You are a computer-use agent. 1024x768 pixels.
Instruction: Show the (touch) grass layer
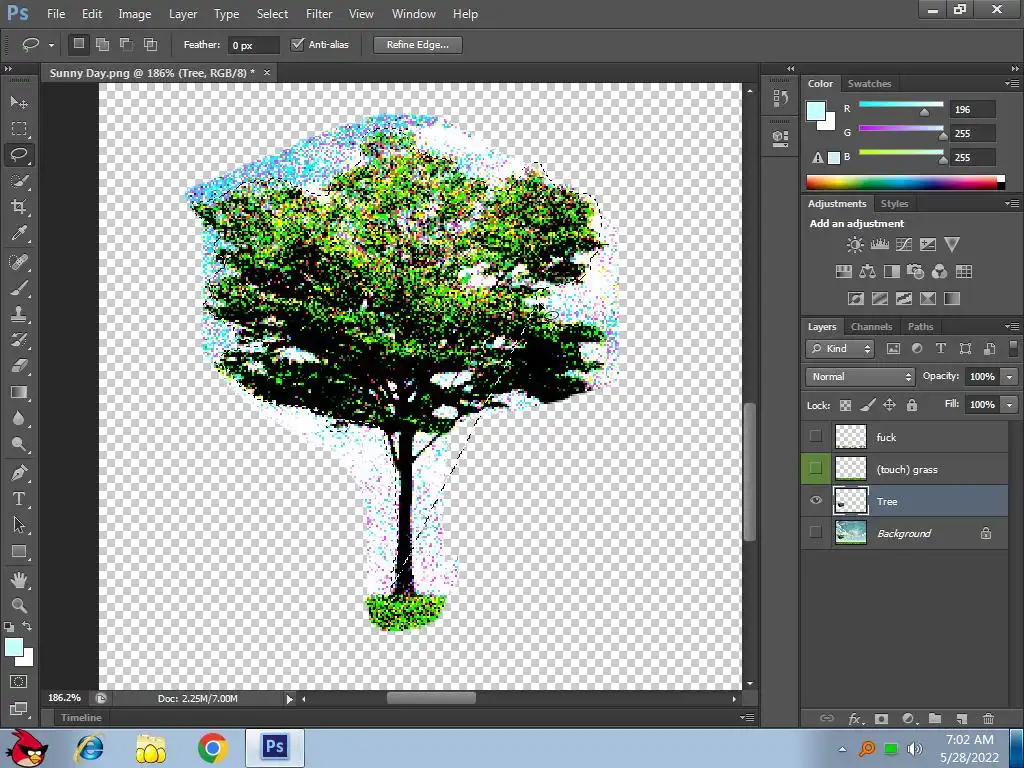click(x=816, y=468)
